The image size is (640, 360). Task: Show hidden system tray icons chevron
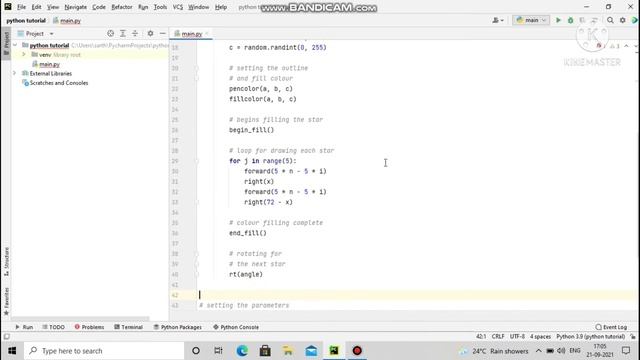click(538, 351)
